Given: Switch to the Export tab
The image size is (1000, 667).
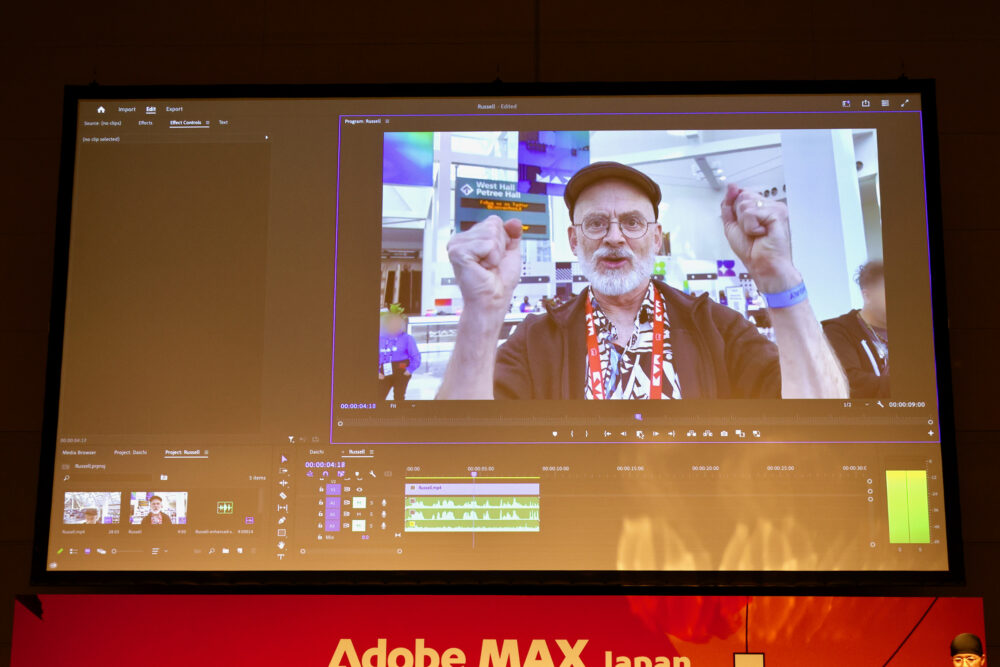Looking at the screenshot, I should [x=174, y=109].
